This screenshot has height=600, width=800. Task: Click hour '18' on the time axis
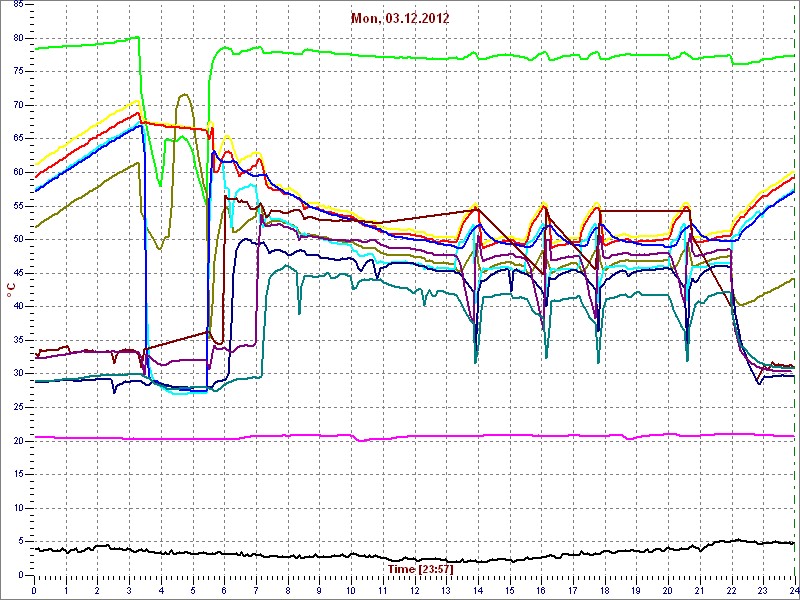[605, 589]
